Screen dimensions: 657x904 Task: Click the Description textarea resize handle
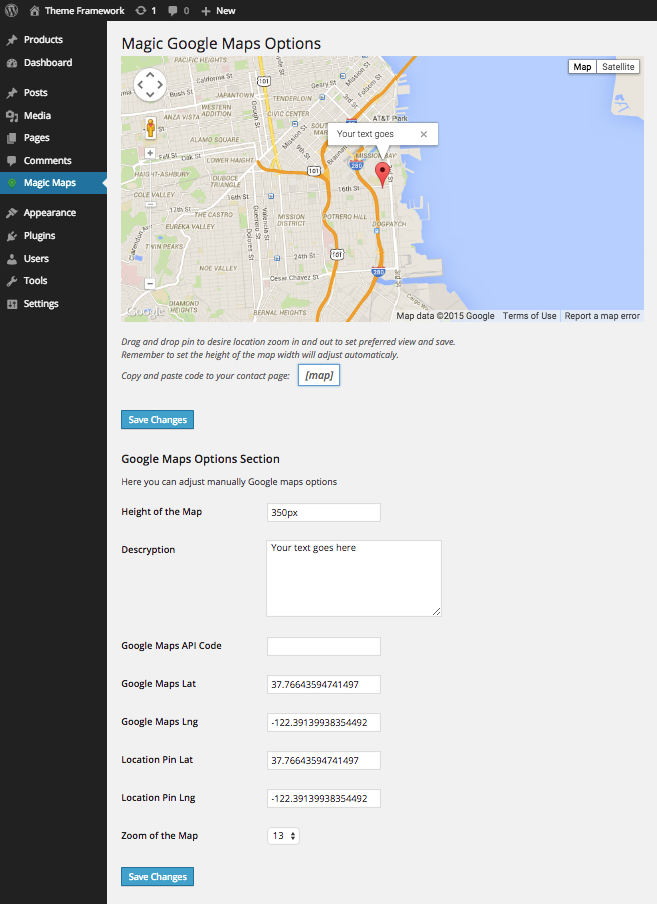(437, 612)
